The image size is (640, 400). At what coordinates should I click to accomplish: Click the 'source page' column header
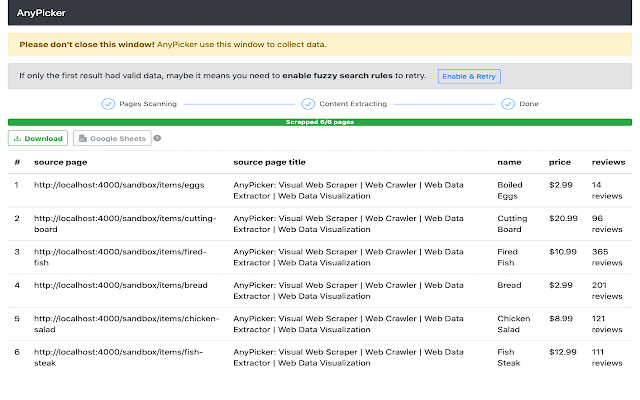pyautogui.click(x=60, y=161)
